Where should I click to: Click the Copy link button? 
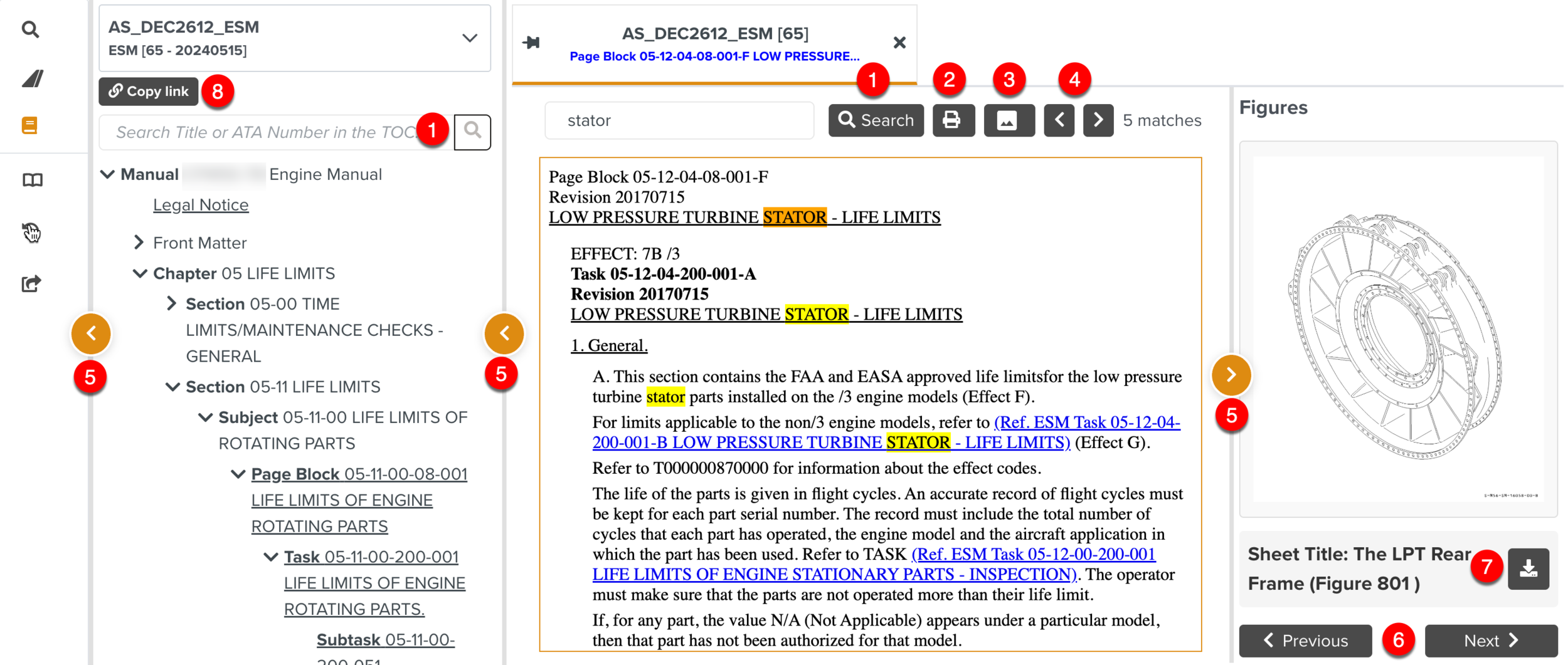tap(149, 92)
